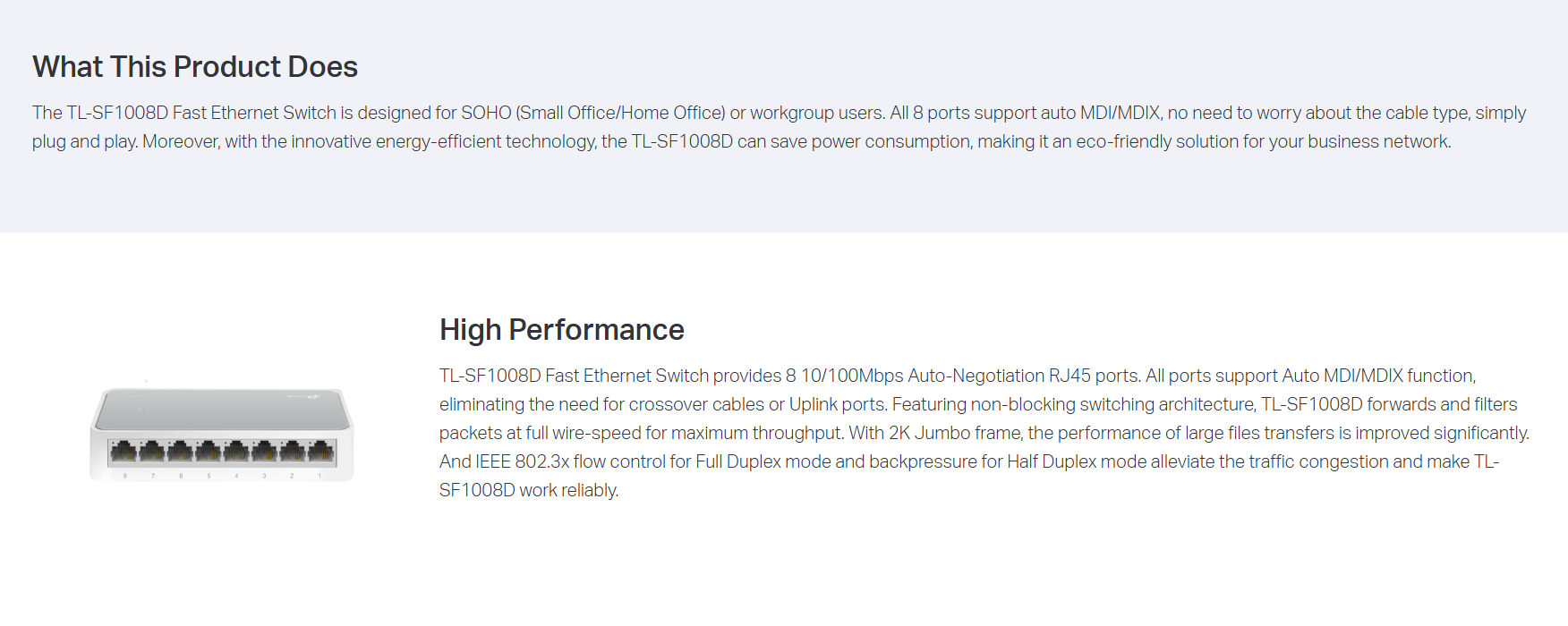Image resolution: width=1568 pixels, height=626 pixels.
Task: Click '10/100Mbps Auto-Negotiation' in the description
Action: pyautogui.click(x=922, y=376)
